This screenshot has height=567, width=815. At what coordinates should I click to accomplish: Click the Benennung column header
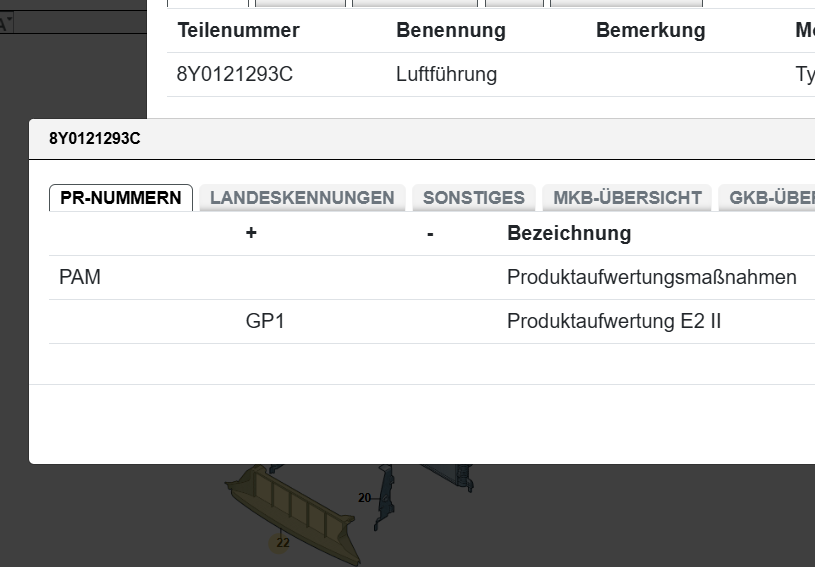451,30
